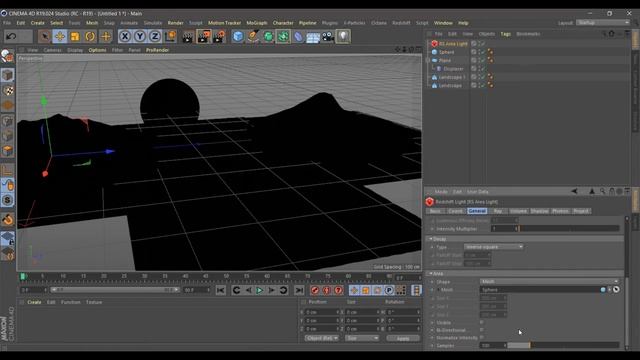Image resolution: width=640 pixels, height=360 pixels.
Task: Open the Character menu
Action: tap(283, 23)
